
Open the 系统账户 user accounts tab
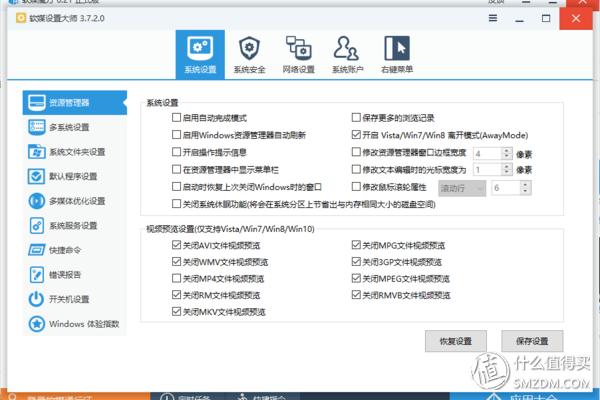coord(346,54)
